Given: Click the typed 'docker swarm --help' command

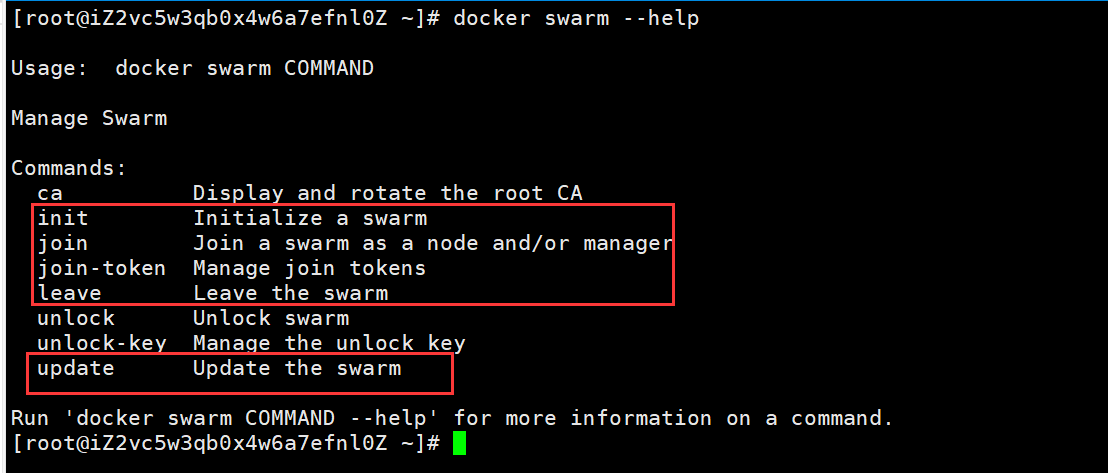Looking at the screenshot, I should pyautogui.click(x=577, y=18).
